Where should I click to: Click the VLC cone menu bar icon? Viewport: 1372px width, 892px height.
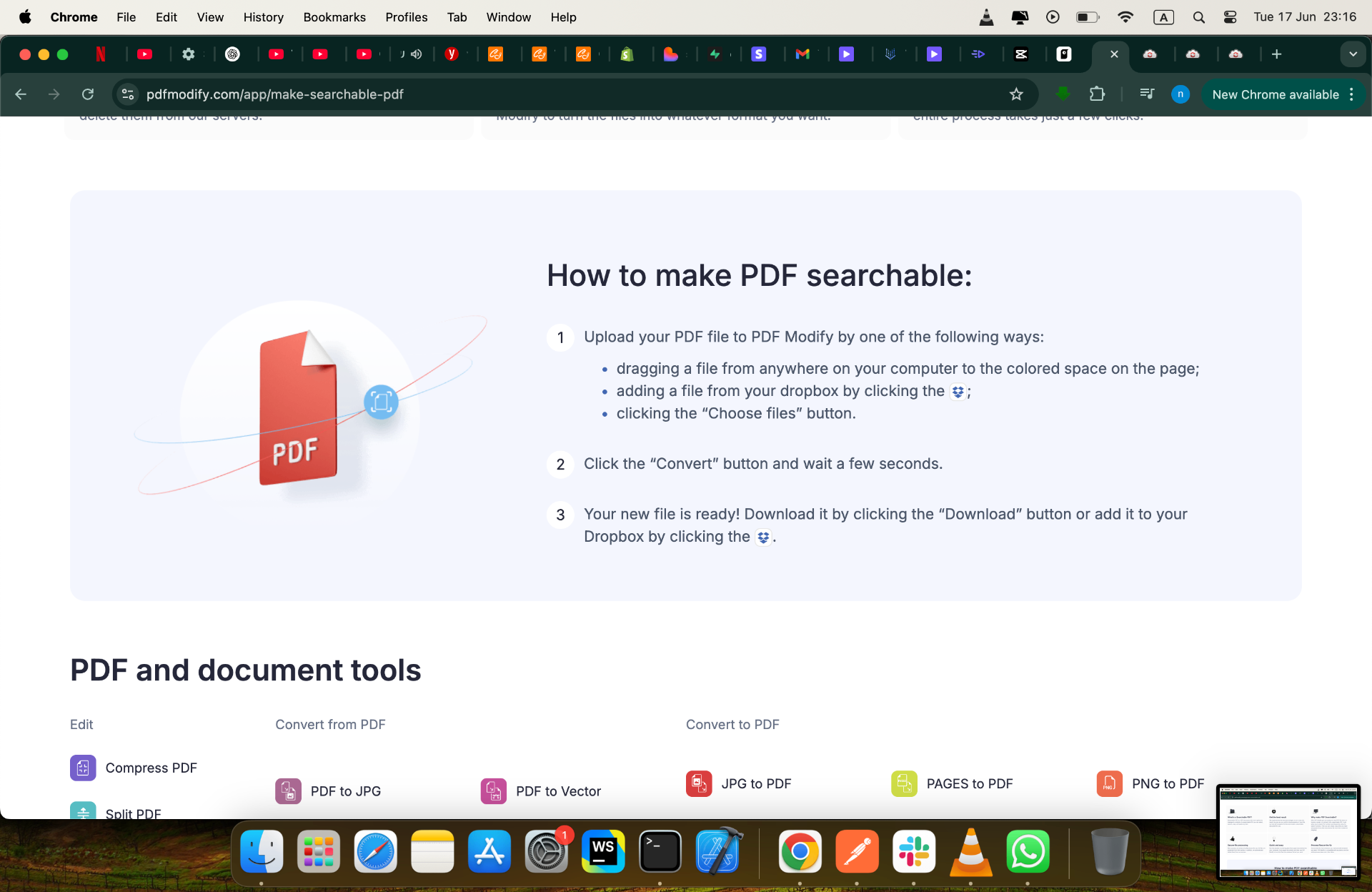click(x=986, y=17)
